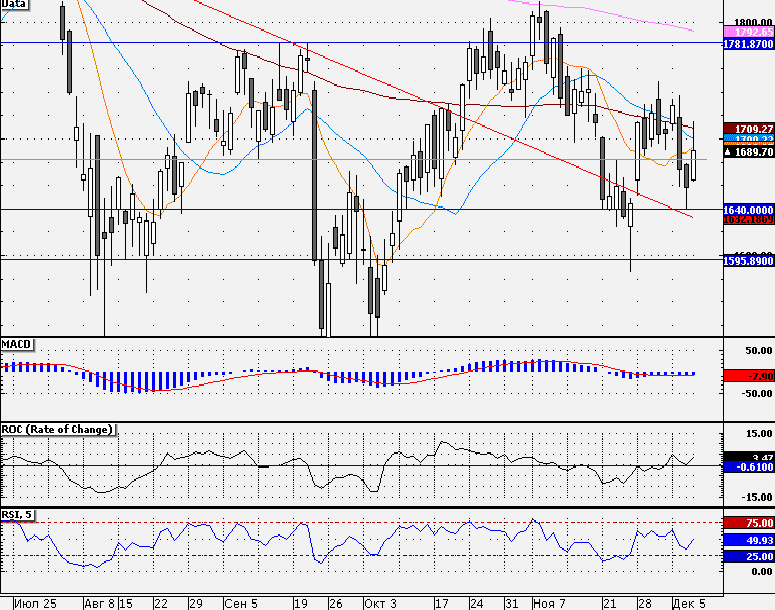
Task: Click the ROC -0.6100 level tag
Action: tap(748, 467)
